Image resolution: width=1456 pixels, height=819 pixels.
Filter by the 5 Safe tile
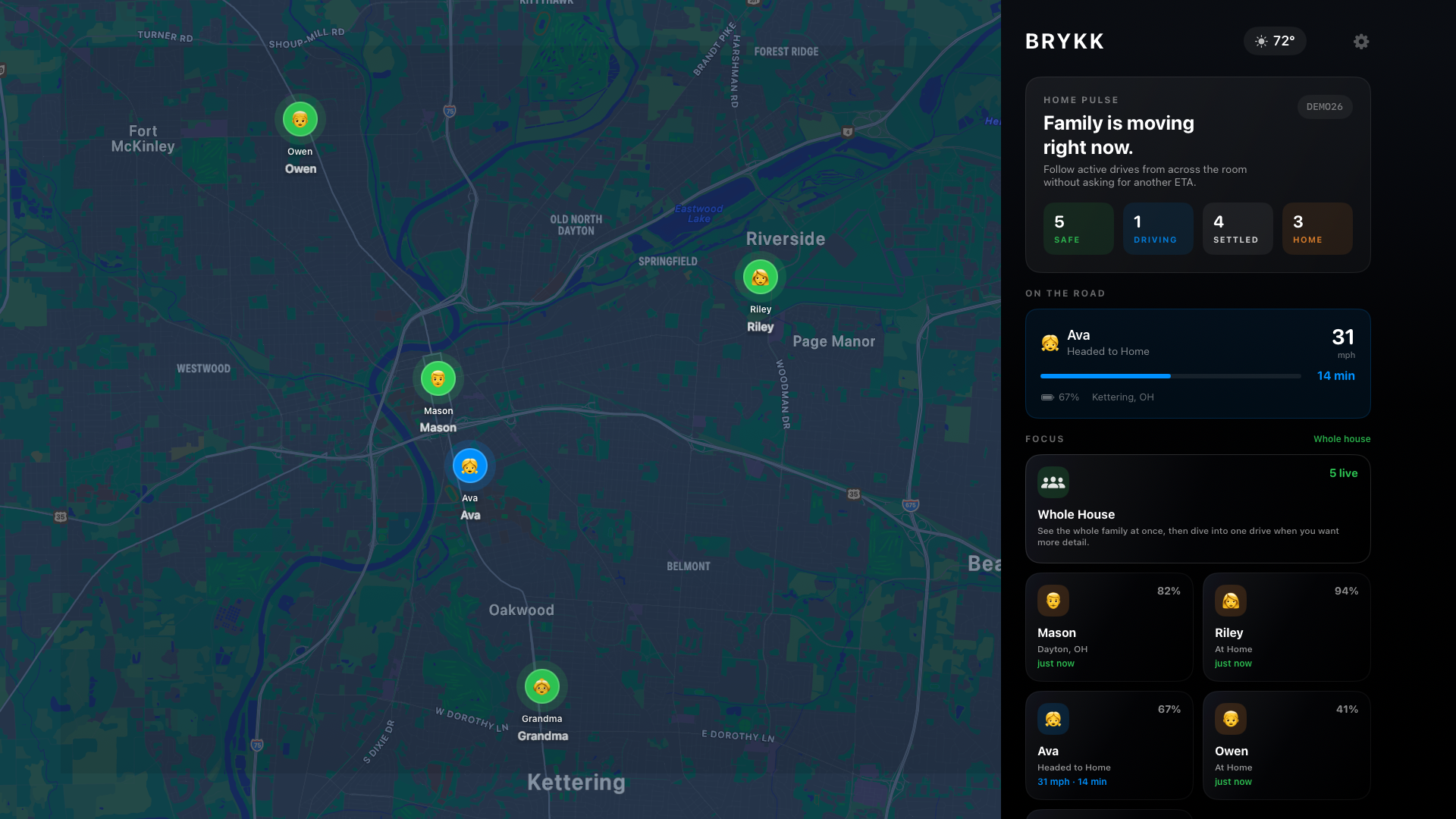(1078, 228)
